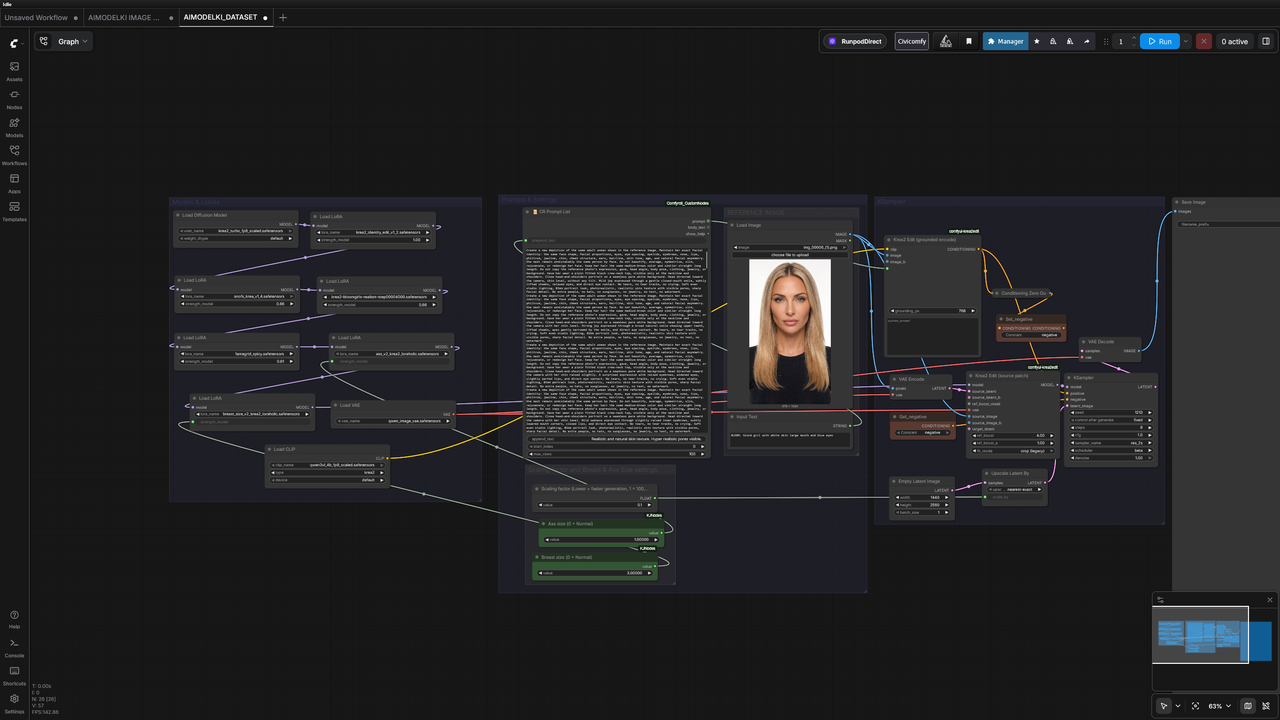Open the Graph view dropdown
Viewport: 1280px width, 720px height.
point(64,41)
